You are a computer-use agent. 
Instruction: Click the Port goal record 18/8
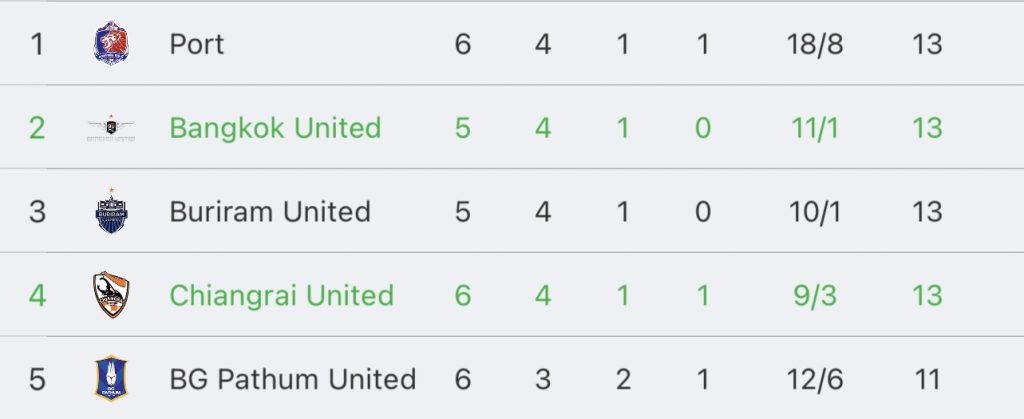tap(814, 44)
